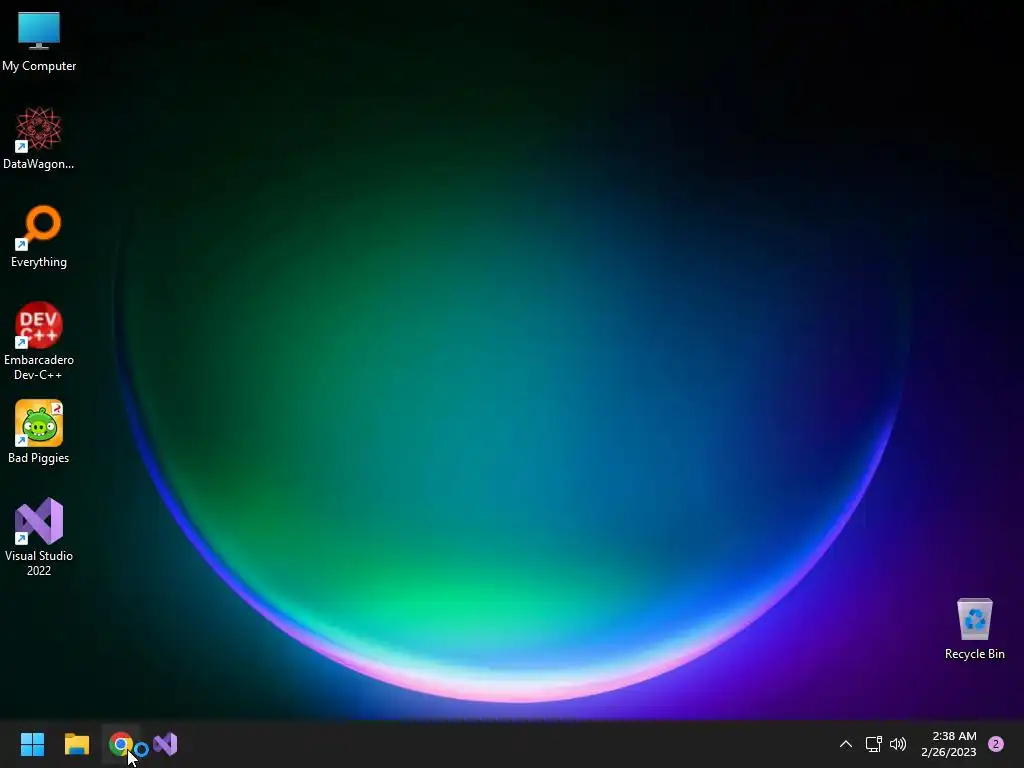Open File Explorer from the taskbar
Image resolution: width=1024 pixels, height=768 pixels.
76,744
